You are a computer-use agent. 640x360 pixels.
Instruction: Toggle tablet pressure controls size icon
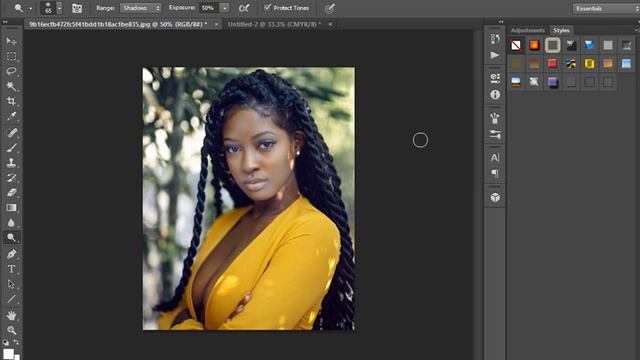click(x=330, y=8)
